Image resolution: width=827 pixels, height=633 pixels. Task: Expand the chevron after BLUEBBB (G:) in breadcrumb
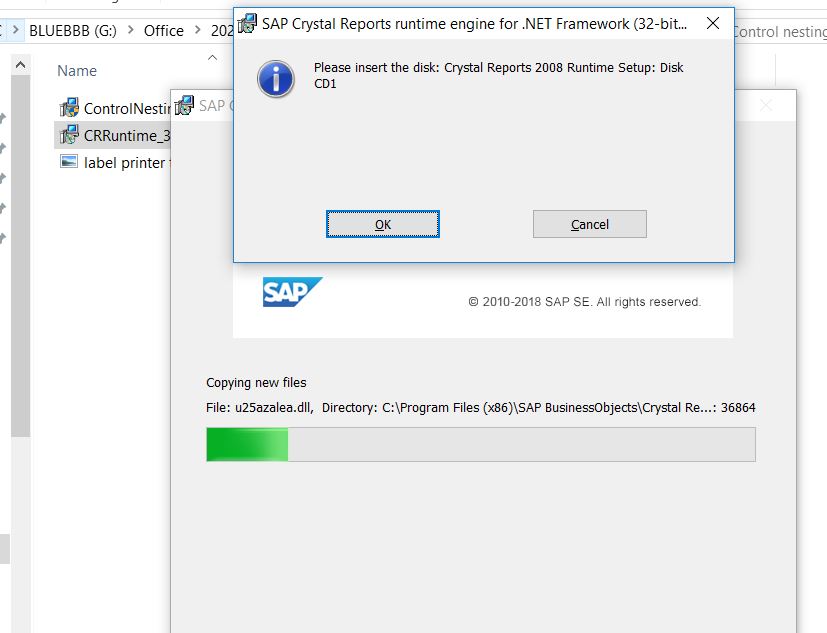(x=130, y=31)
